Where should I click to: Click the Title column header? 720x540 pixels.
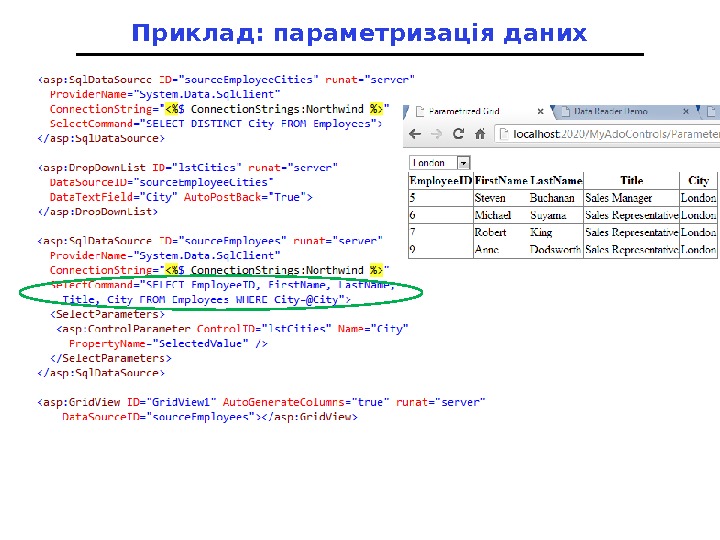click(x=631, y=180)
